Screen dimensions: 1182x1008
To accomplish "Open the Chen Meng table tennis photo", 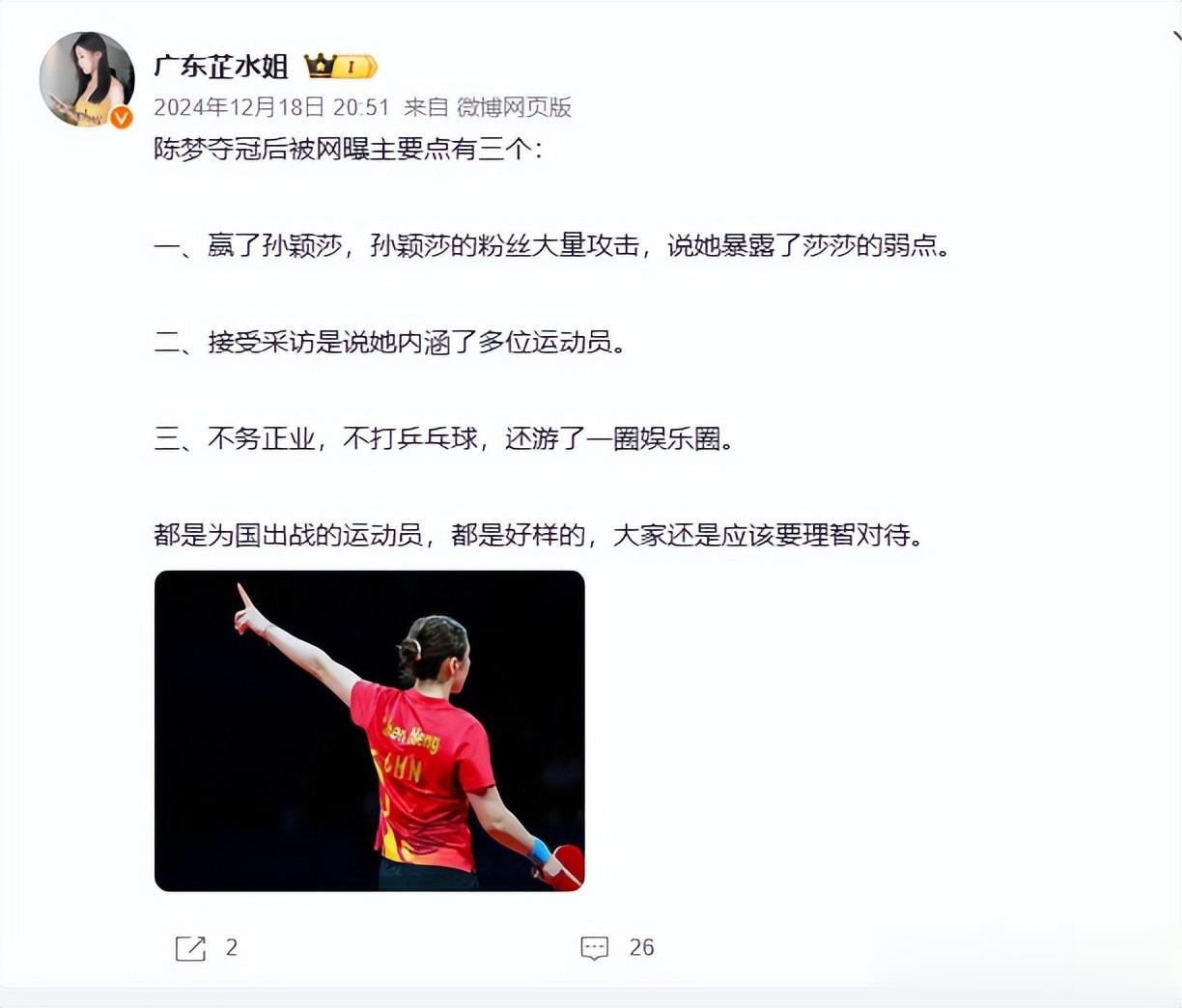I will [x=370, y=731].
